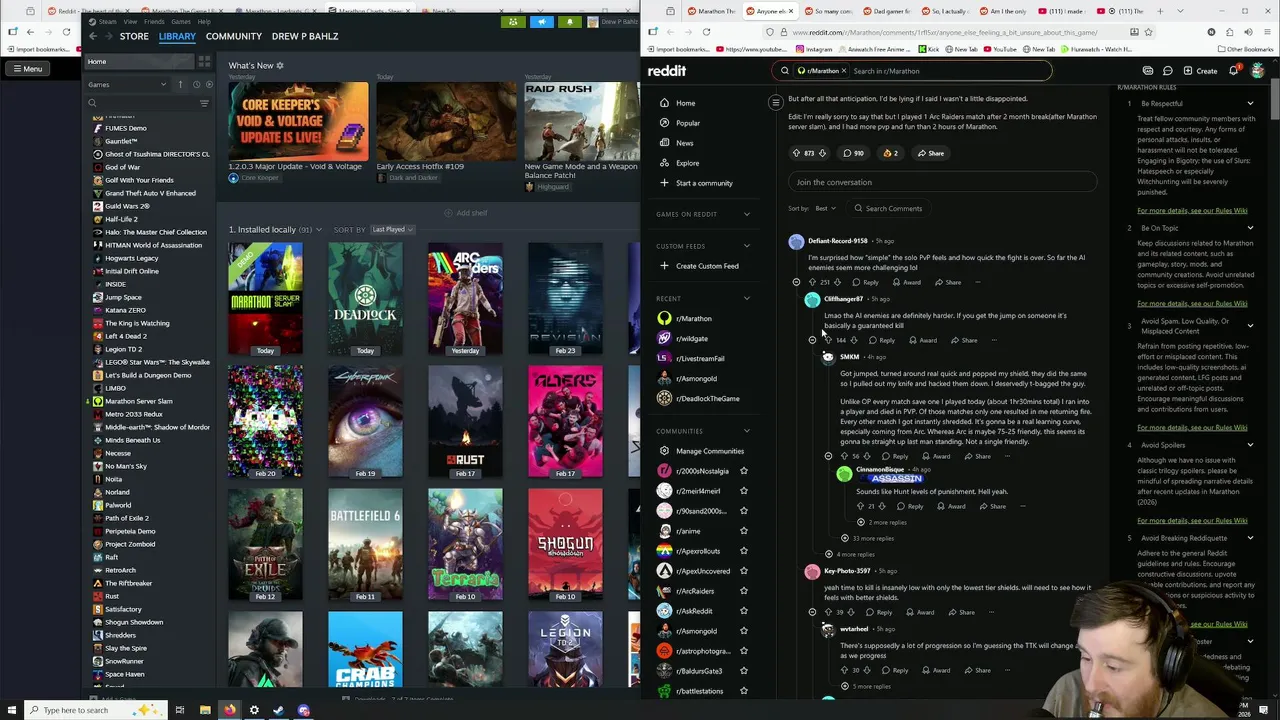Expand Installed locally shelf dropdown
Screen dimensions: 1280x720
[319, 230]
